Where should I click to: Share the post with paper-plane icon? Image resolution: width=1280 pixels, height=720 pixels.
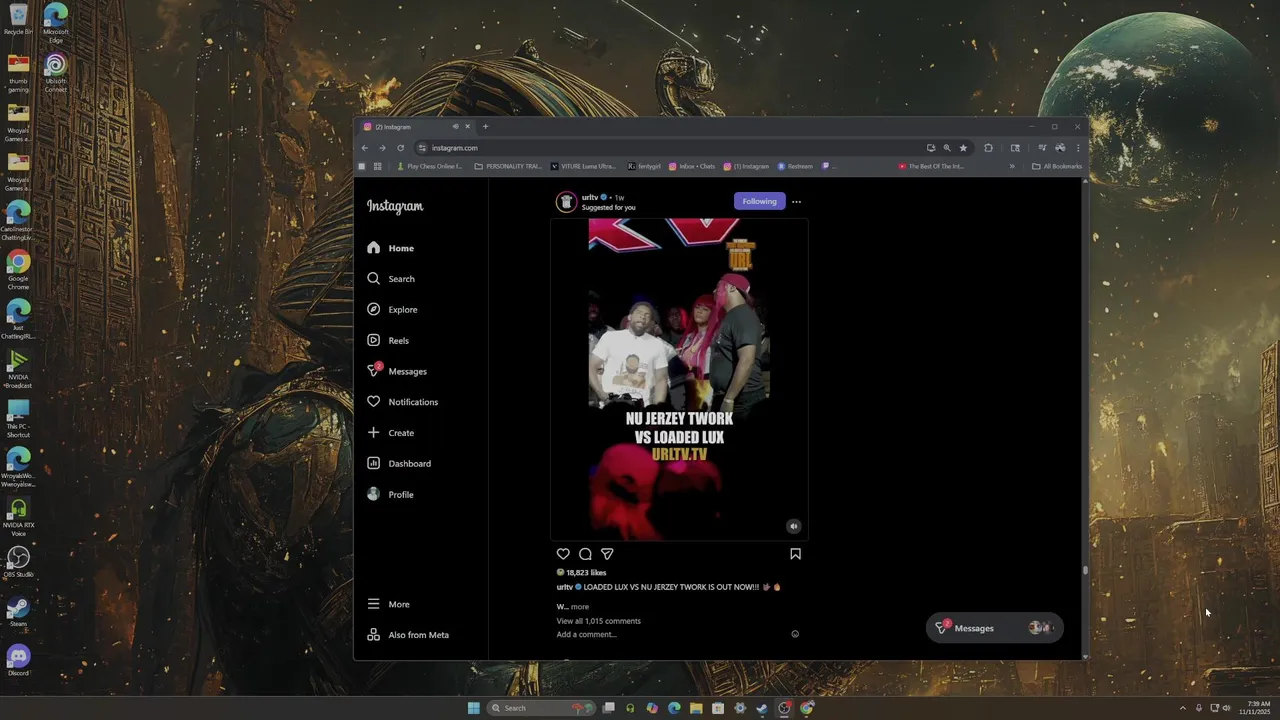point(607,554)
